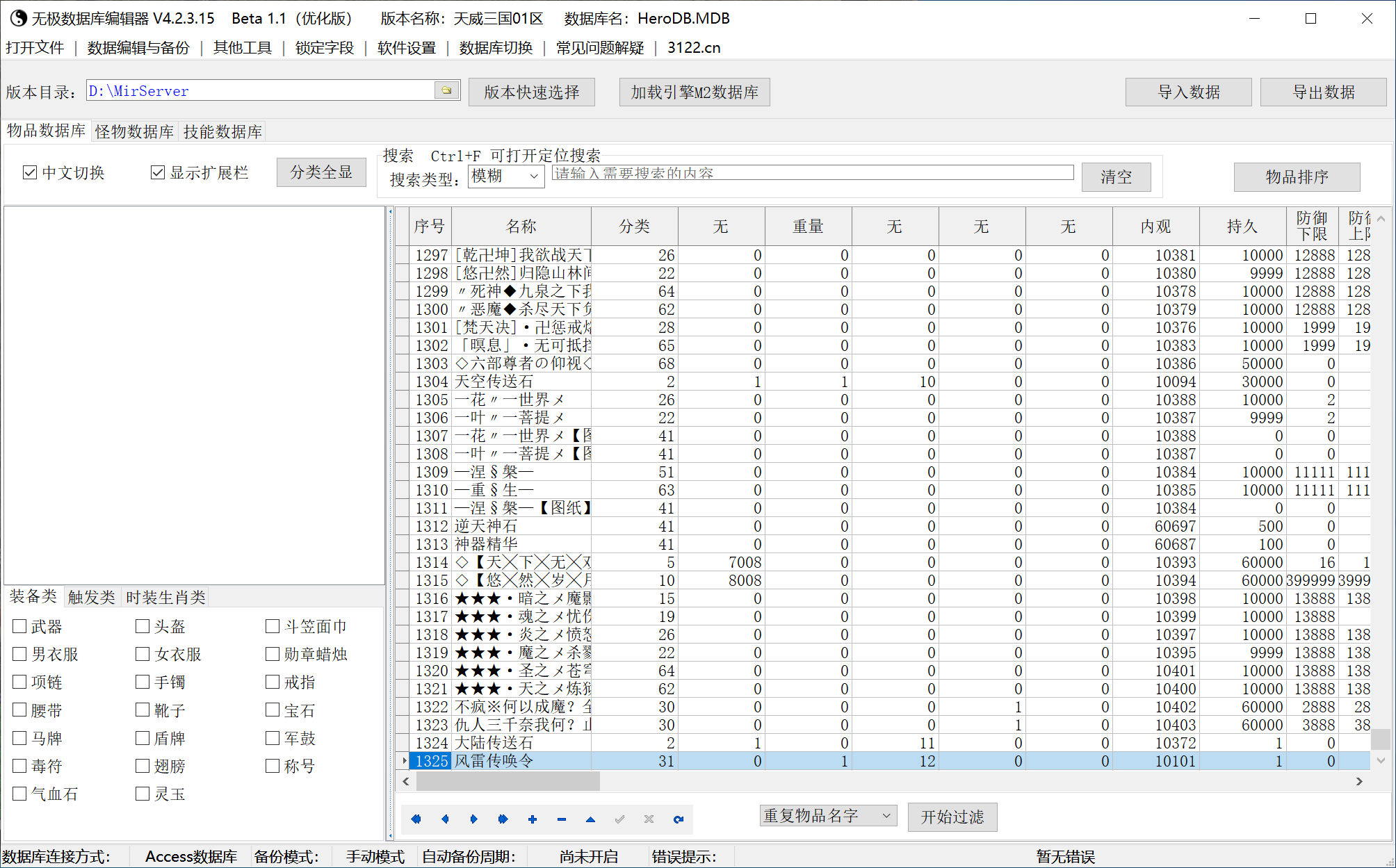Click the 版本目录 path field

[x=260, y=90]
